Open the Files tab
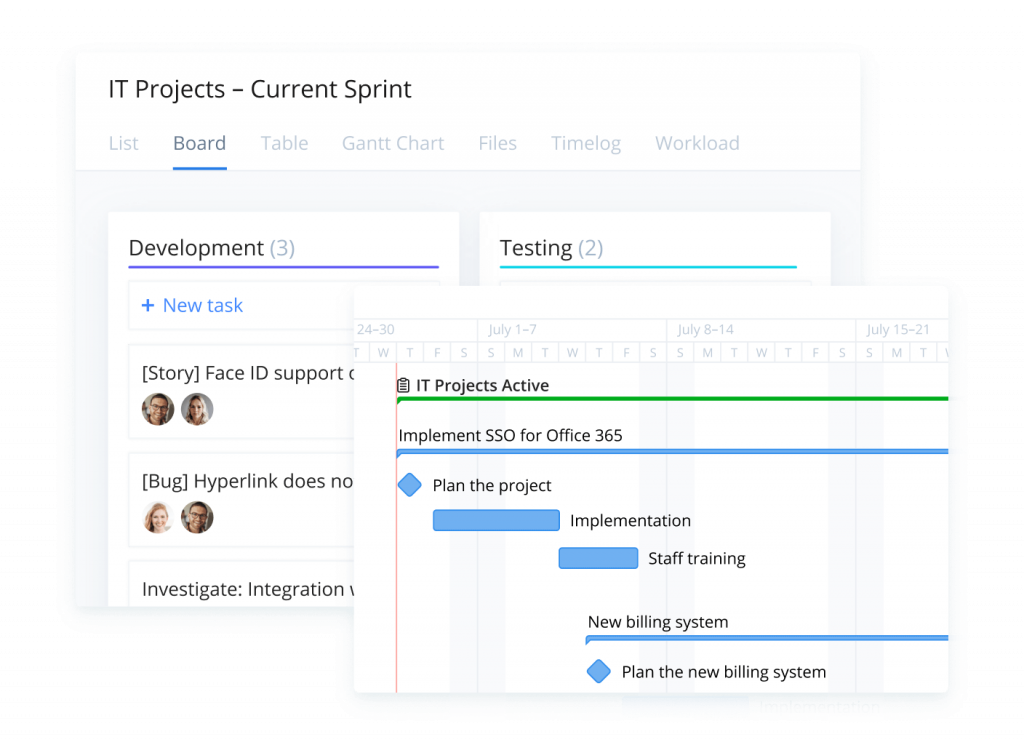This screenshot has height=745, width=1024. click(497, 143)
